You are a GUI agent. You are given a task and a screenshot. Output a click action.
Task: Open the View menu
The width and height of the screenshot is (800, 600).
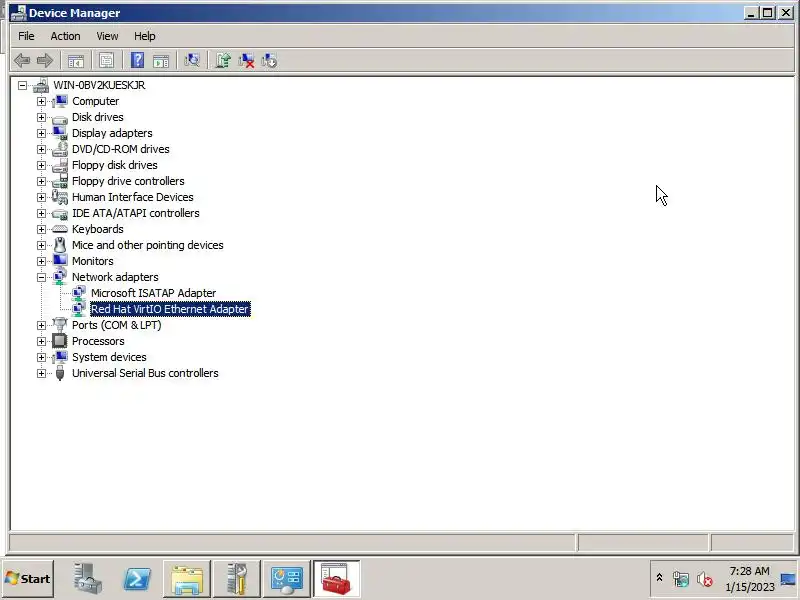click(x=107, y=36)
